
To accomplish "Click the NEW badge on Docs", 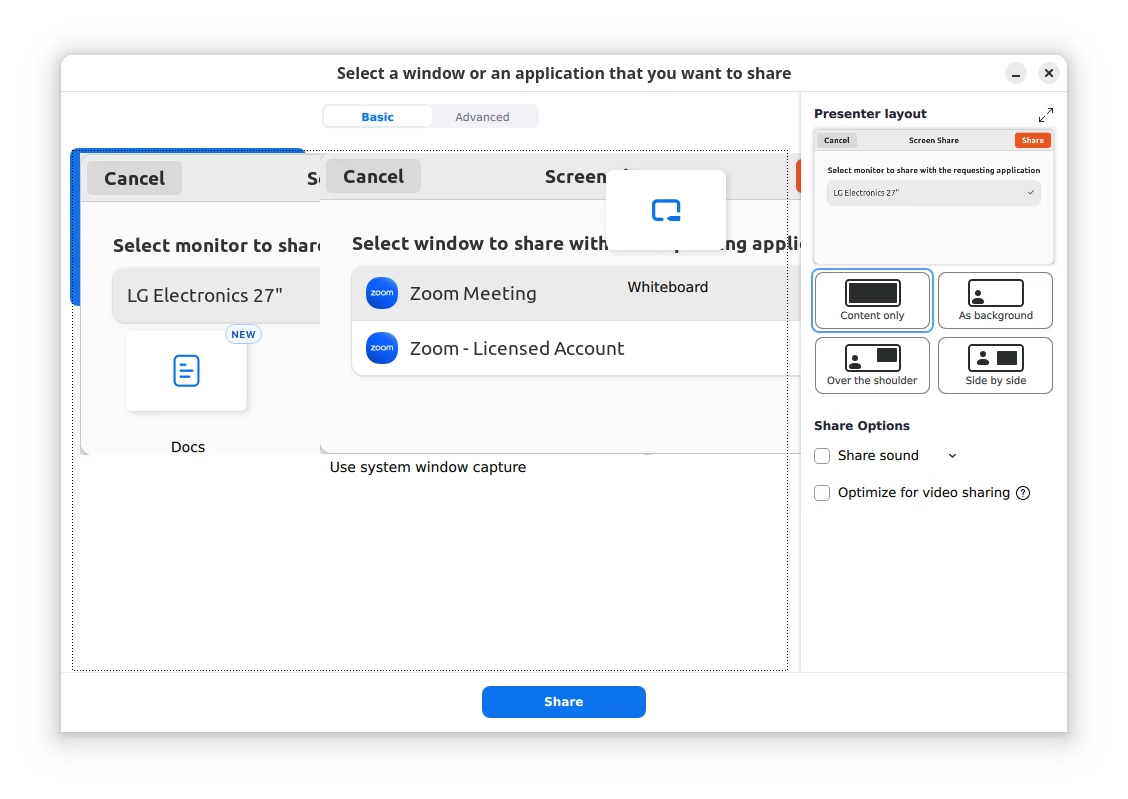I will (x=243, y=334).
